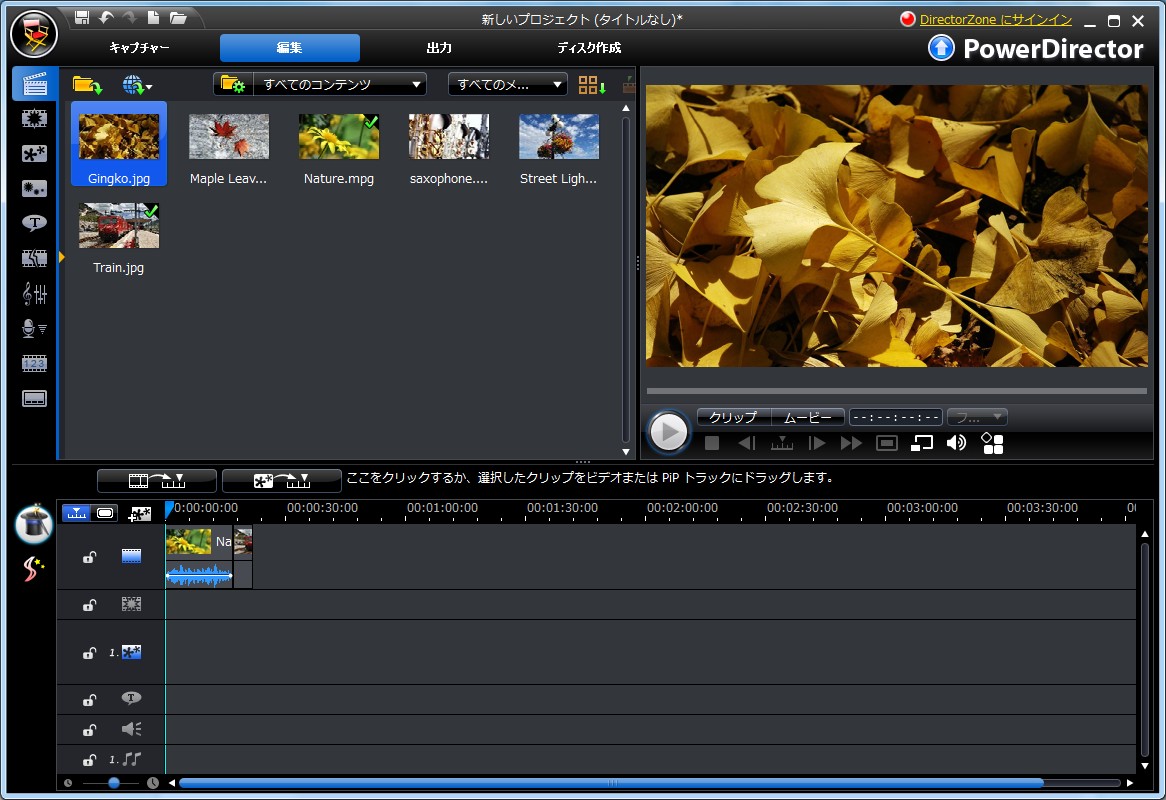Click the library thumbnail view icon

[x=592, y=85]
